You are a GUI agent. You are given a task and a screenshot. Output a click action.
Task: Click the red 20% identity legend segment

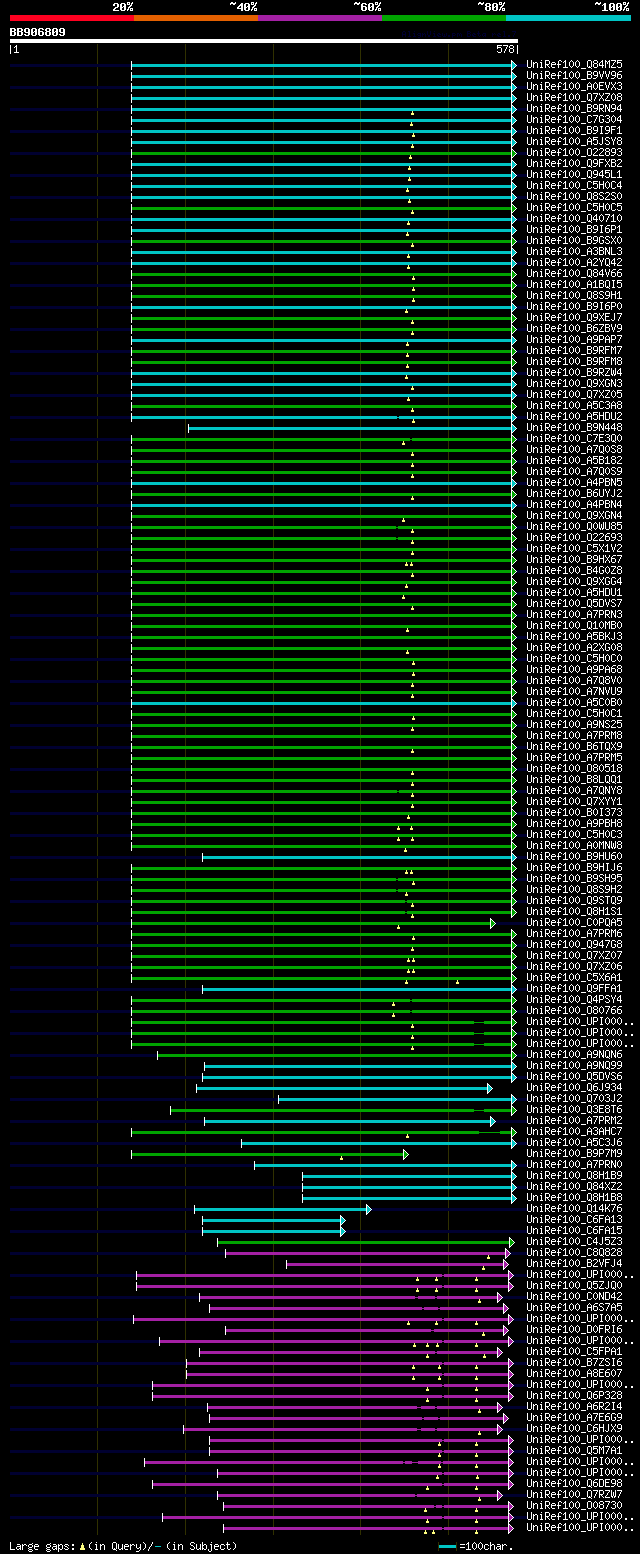pyautogui.click(x=71, y=17)
